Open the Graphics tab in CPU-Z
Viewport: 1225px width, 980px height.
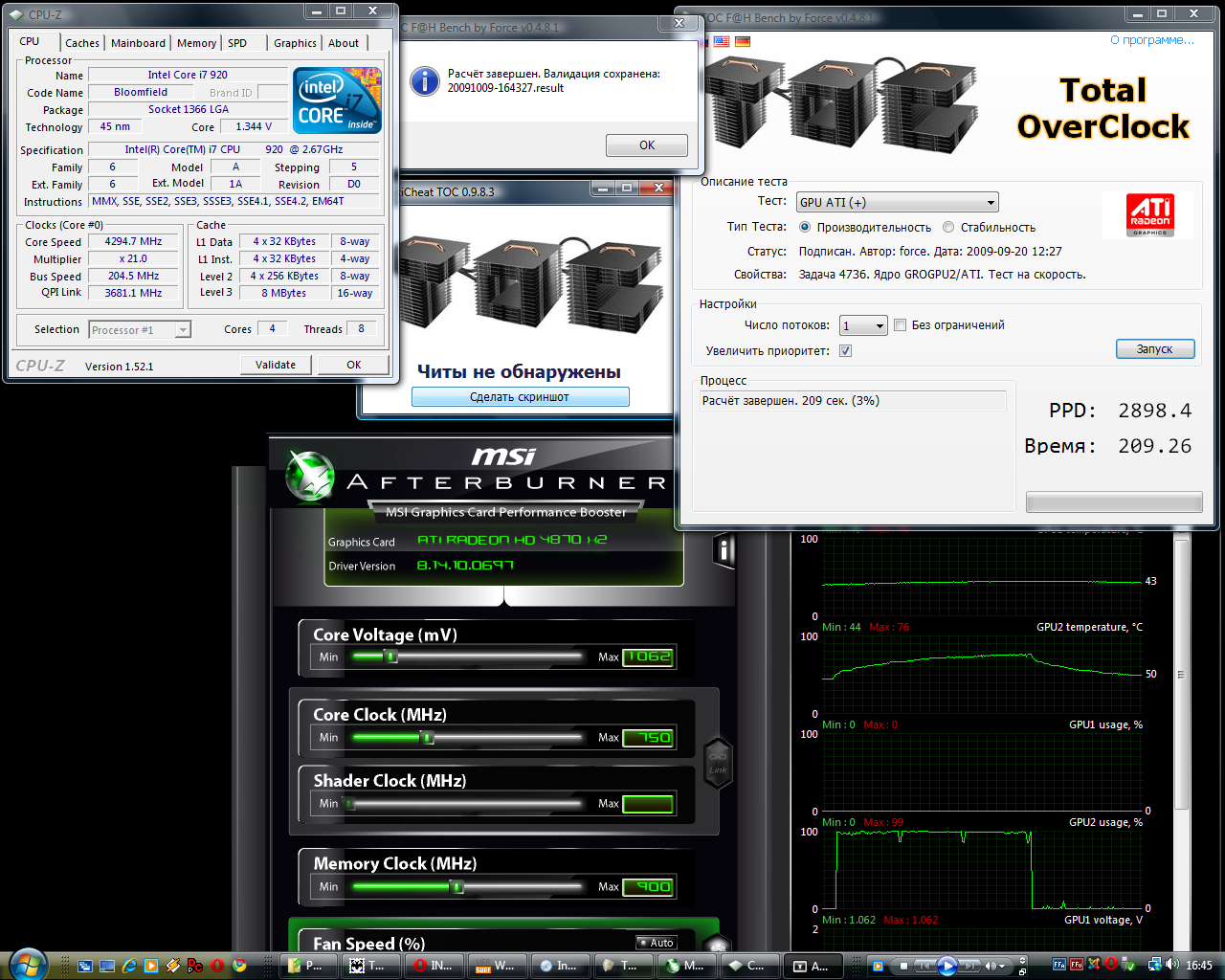pyautogui.click(x=295, y=43)
